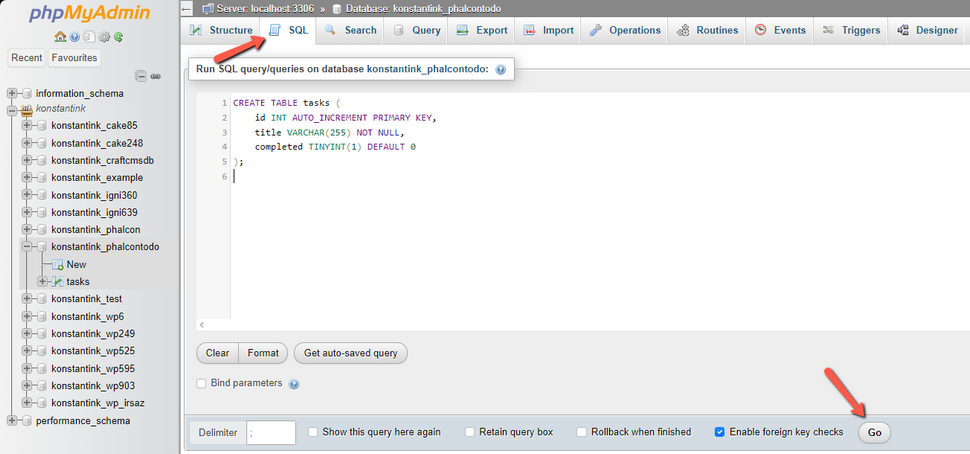Image resolution: width=970 pixels, height=454 pixels.
Task: Check Rollback when finished option
Action: click(x=582, y=432)
